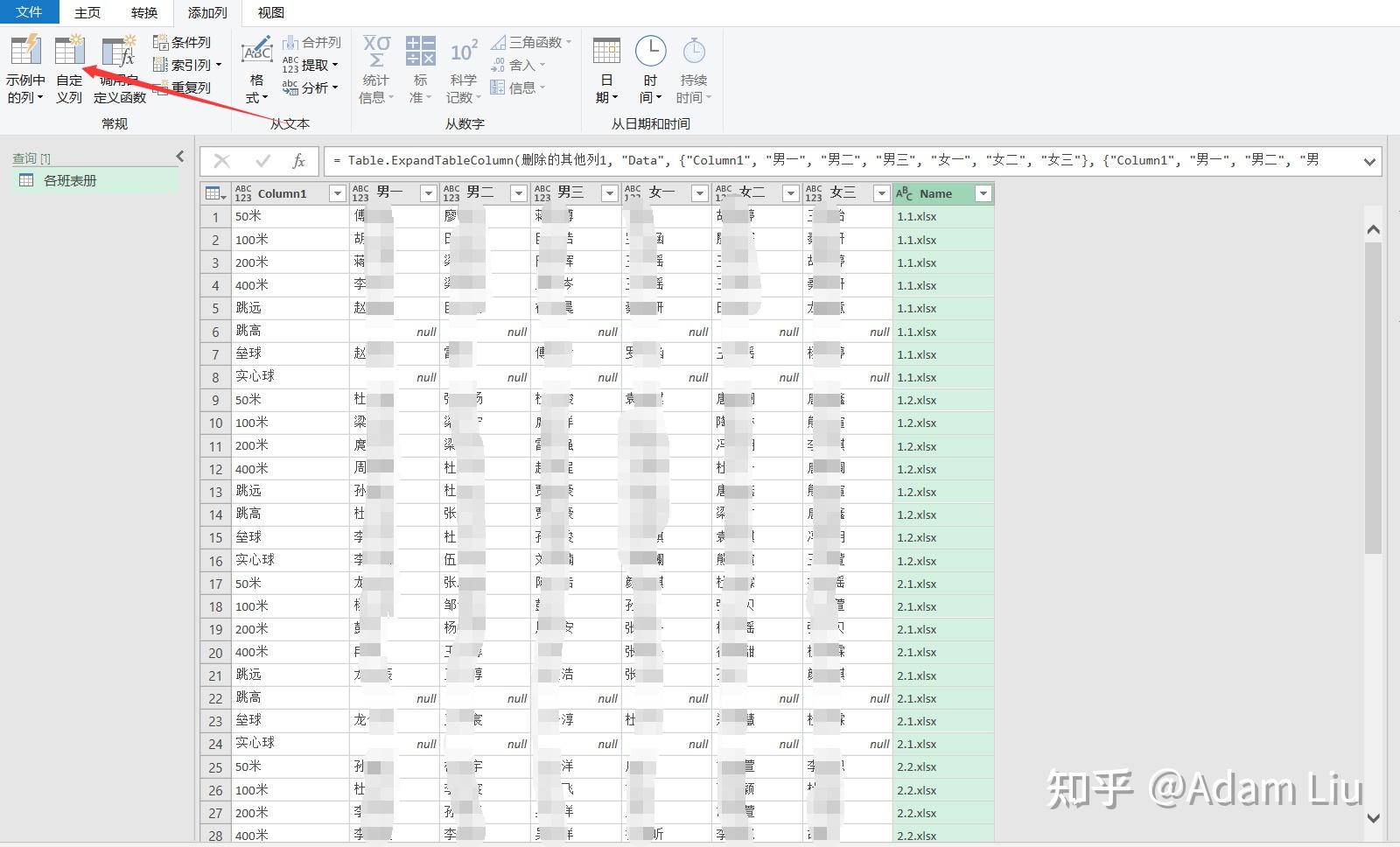This screenshot has width=1400, height=847.
Task: Open the 女二 column filter dropdown
Action: pyautogui.click(x=791, y=193)
